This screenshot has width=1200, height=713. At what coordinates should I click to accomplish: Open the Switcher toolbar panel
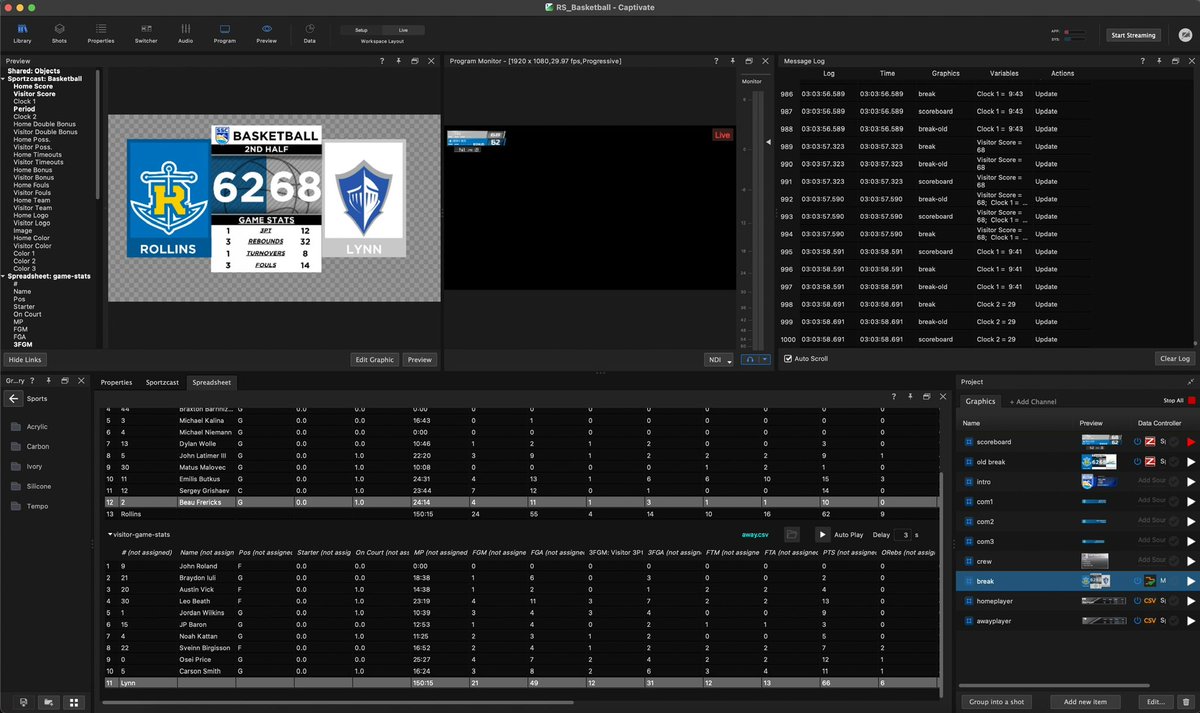(146, 34)
